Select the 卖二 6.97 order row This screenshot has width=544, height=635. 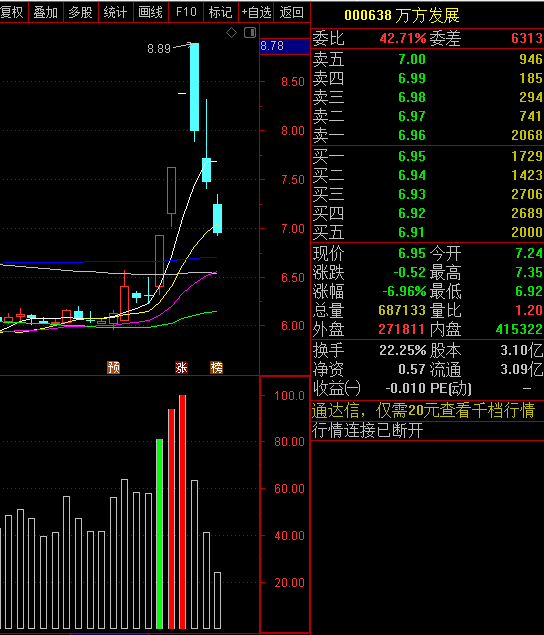[x=427, y=116]
